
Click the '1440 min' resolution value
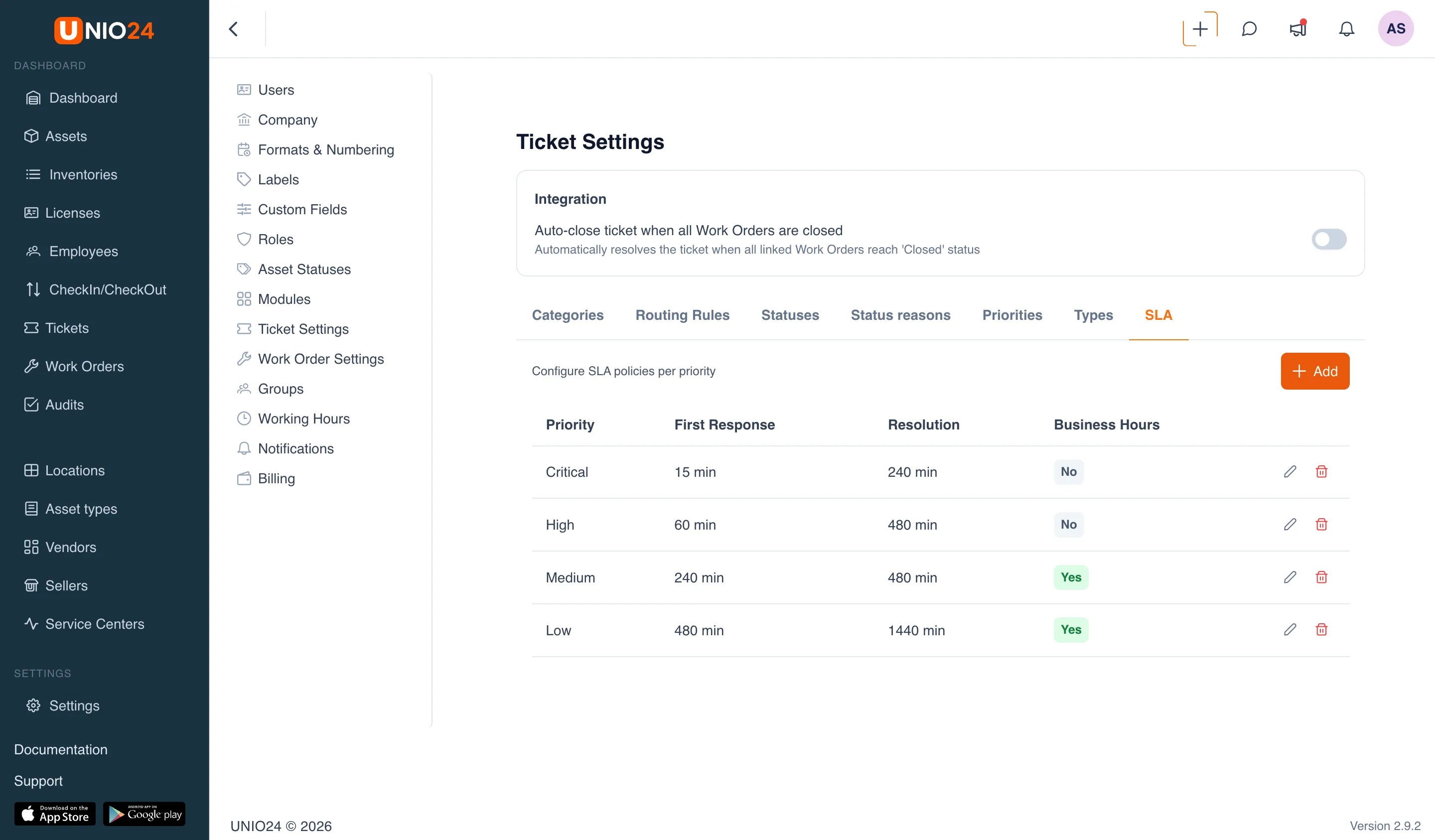916,630
